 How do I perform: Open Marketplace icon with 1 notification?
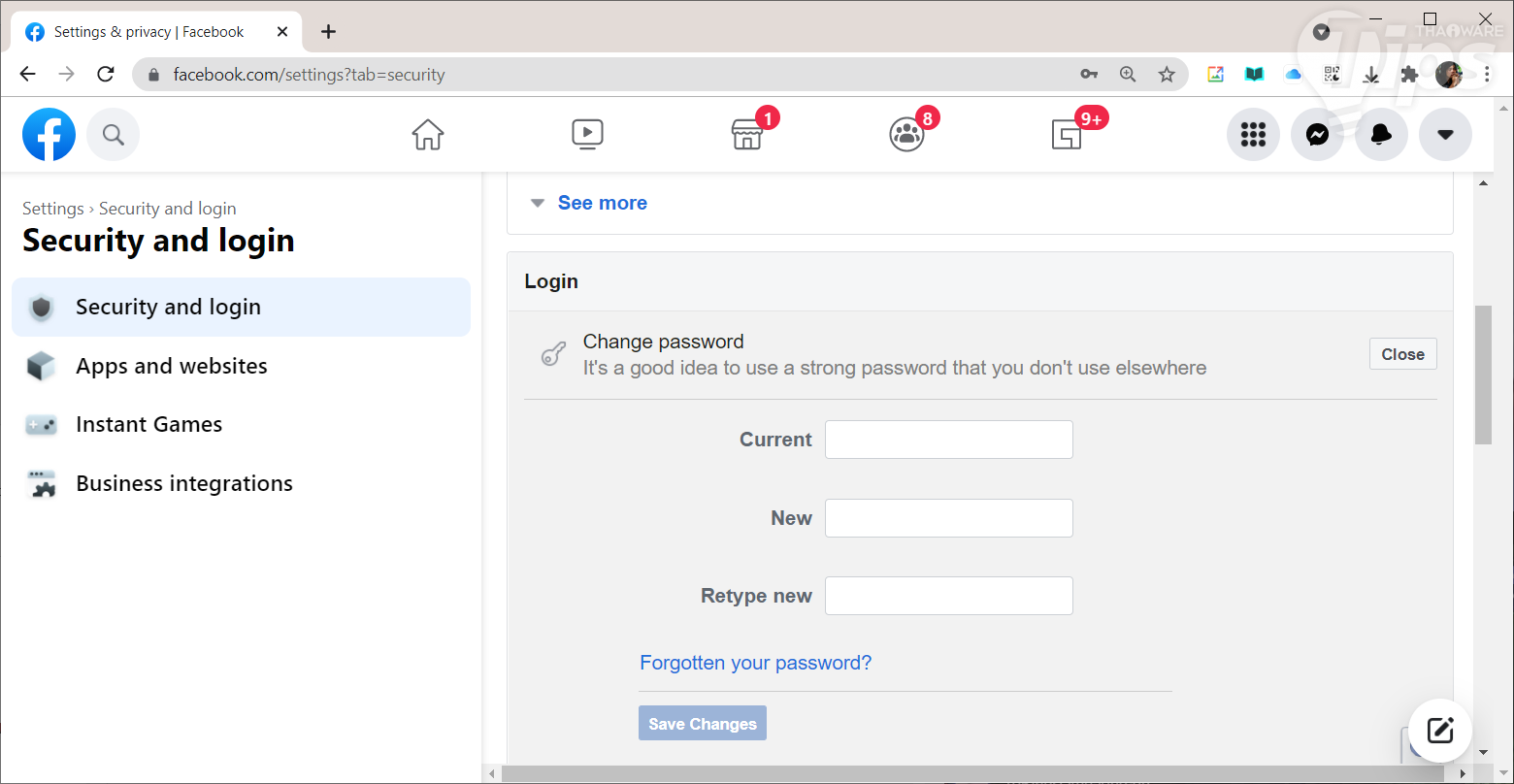click(746, 135)
